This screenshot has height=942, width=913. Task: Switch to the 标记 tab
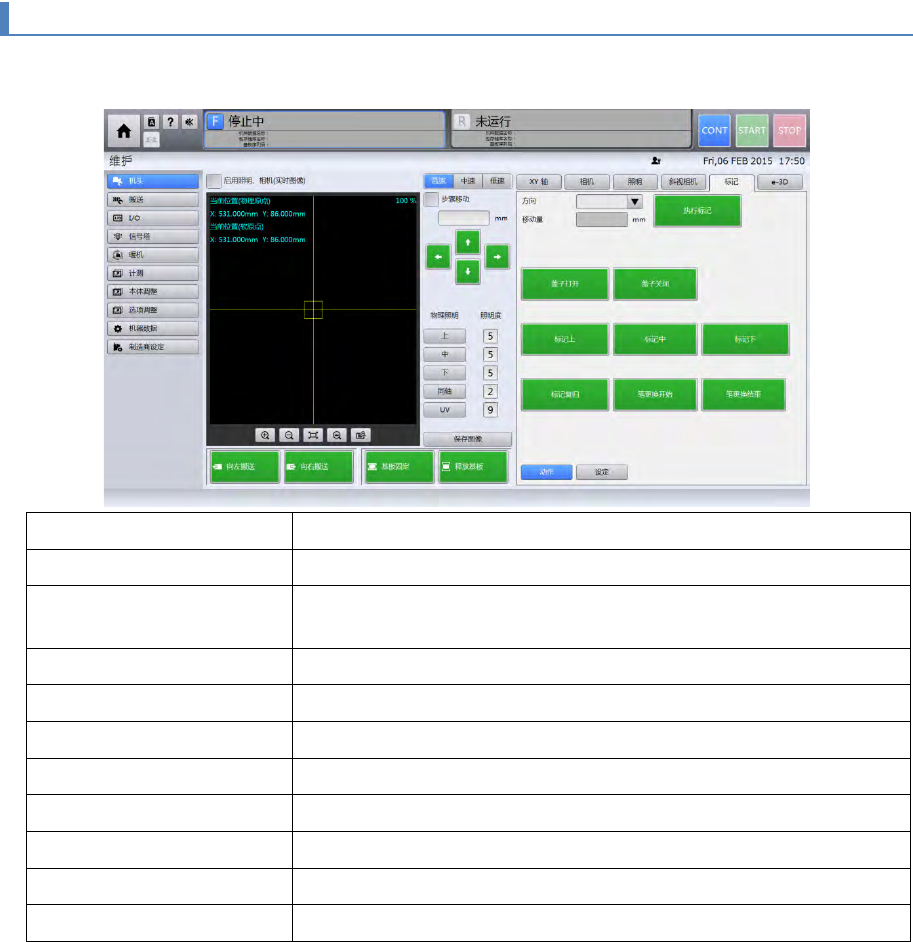[x=732, y=181]
